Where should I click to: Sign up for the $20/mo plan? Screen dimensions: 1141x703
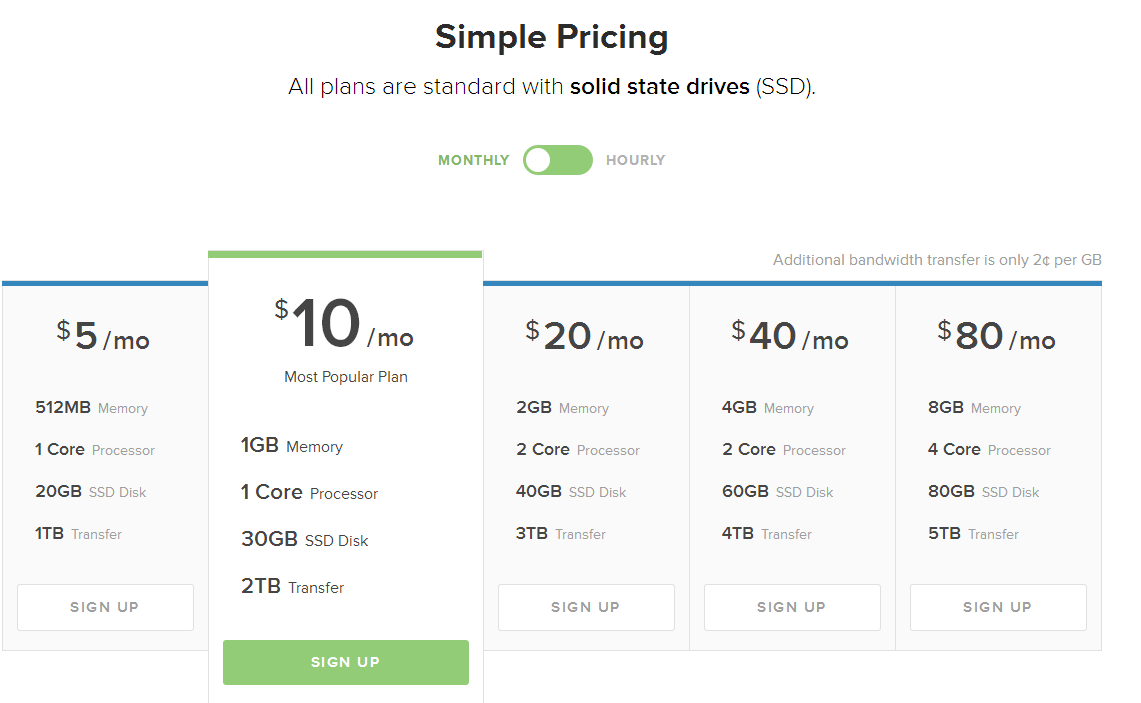(x=586, y=607)
